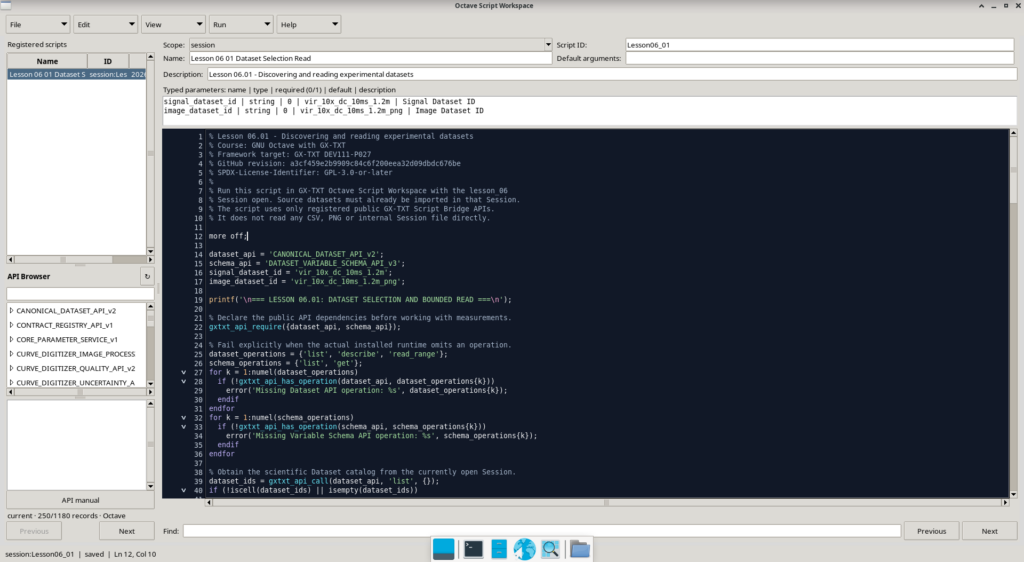Collapse the if block fold at line 33

tap(184, 427)
